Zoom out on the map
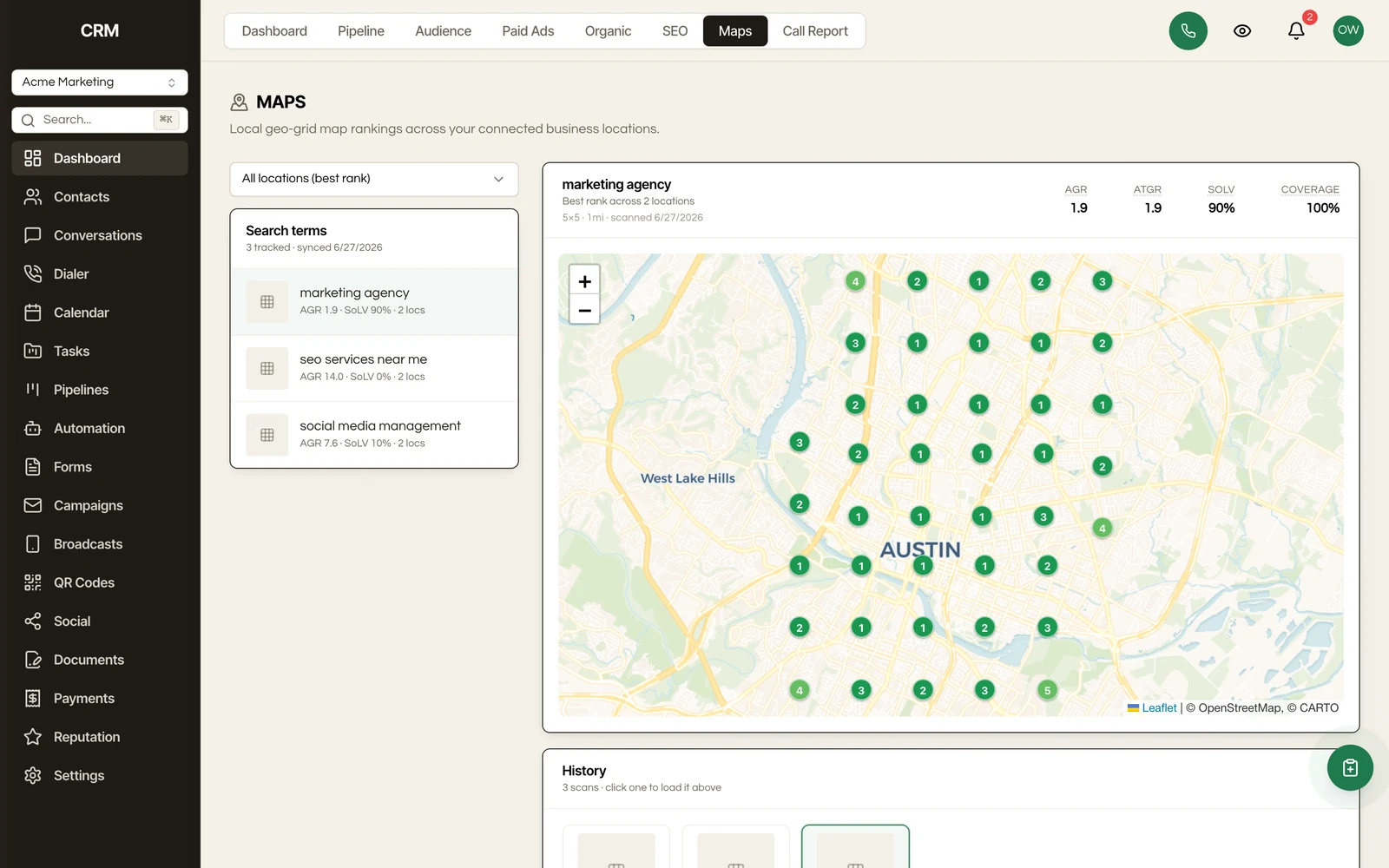This screenshot has height=868, width=1389. coord(584,310)
